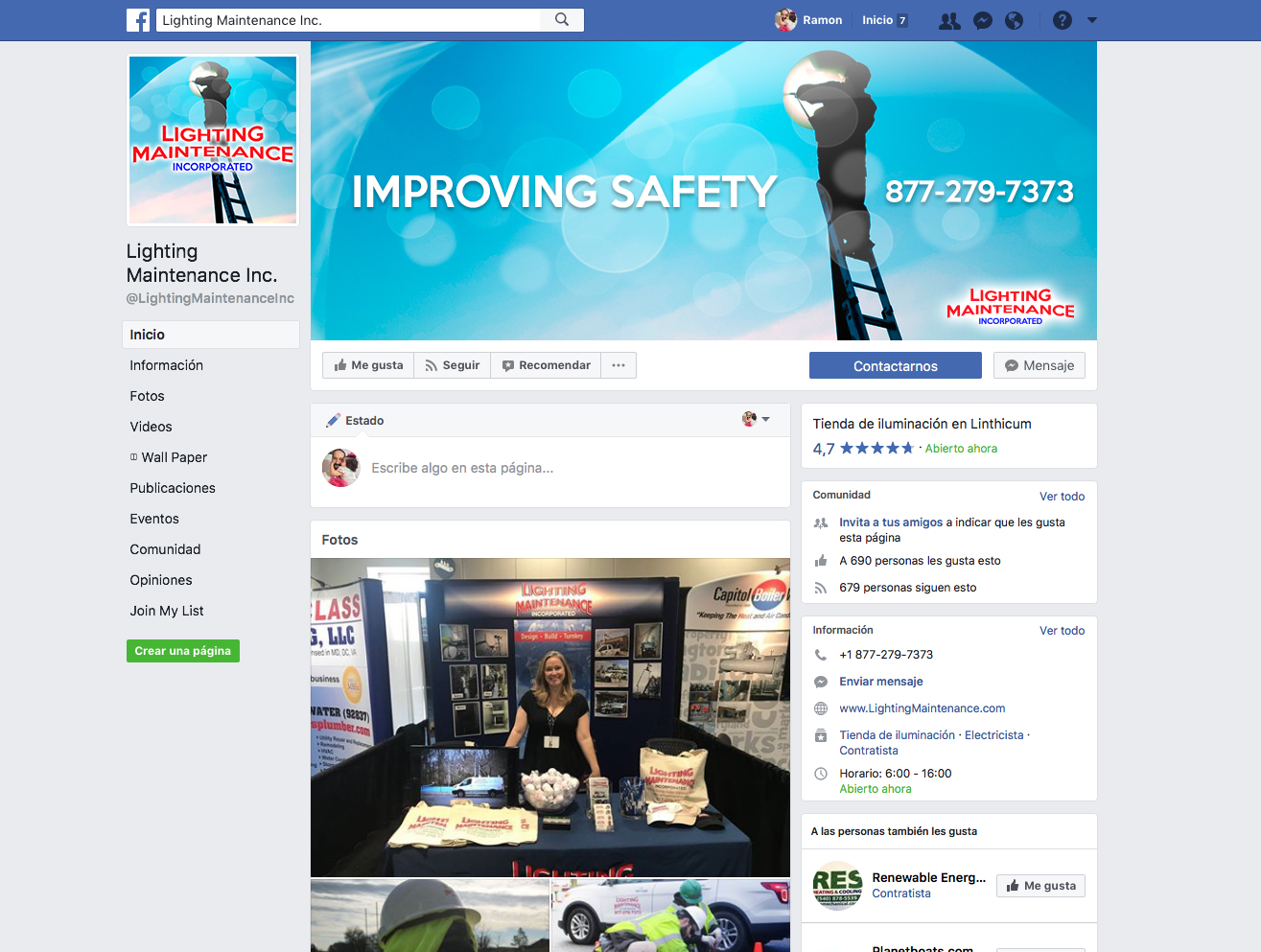
Task: Click the Me gusta page button
Action: coord(368,365)
